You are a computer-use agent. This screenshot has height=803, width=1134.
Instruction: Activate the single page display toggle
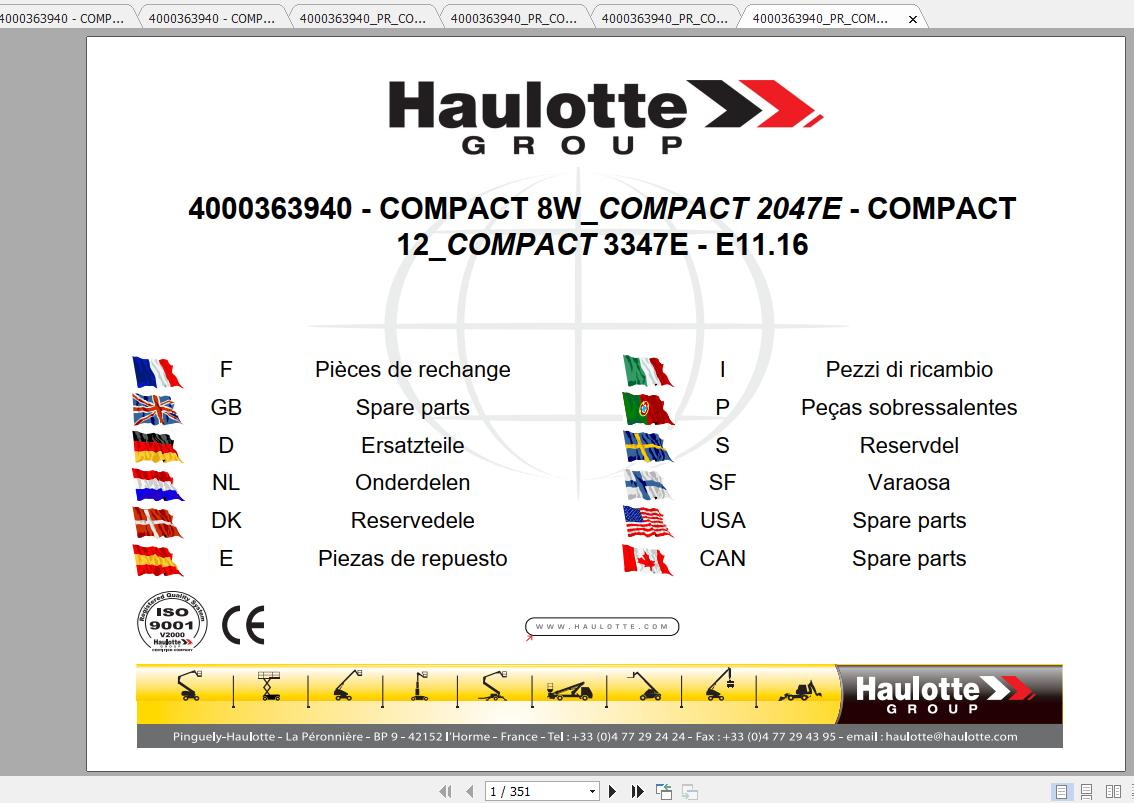tap(1061, 790)
